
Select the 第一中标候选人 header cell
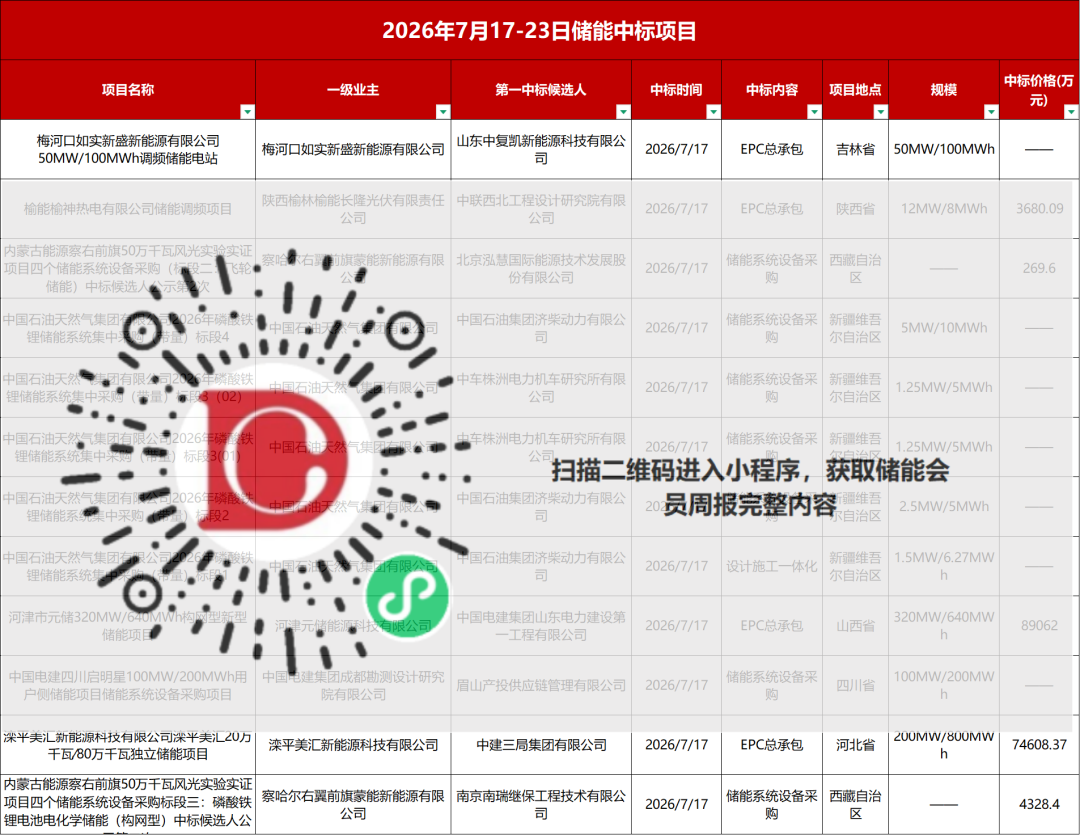coord(541,90)
